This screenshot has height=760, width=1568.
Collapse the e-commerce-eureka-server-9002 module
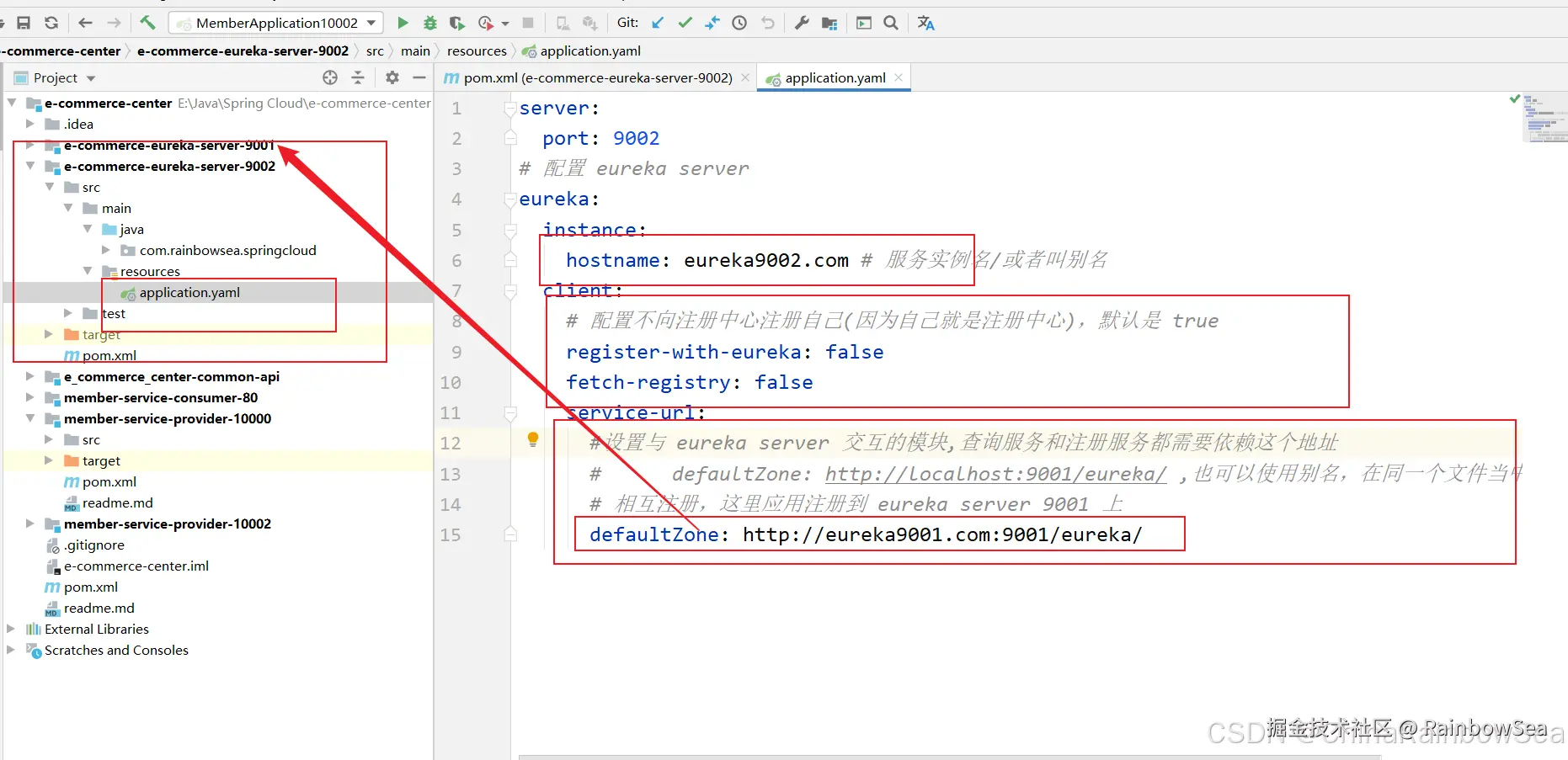tap(30, 166)
